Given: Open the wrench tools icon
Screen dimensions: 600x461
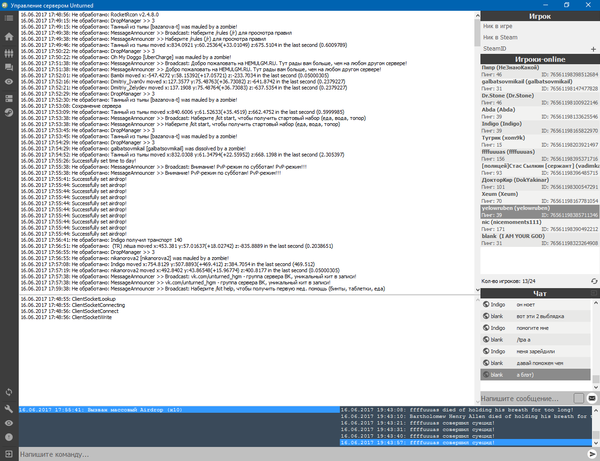Looking at the screenshot, I should [8, 408].
